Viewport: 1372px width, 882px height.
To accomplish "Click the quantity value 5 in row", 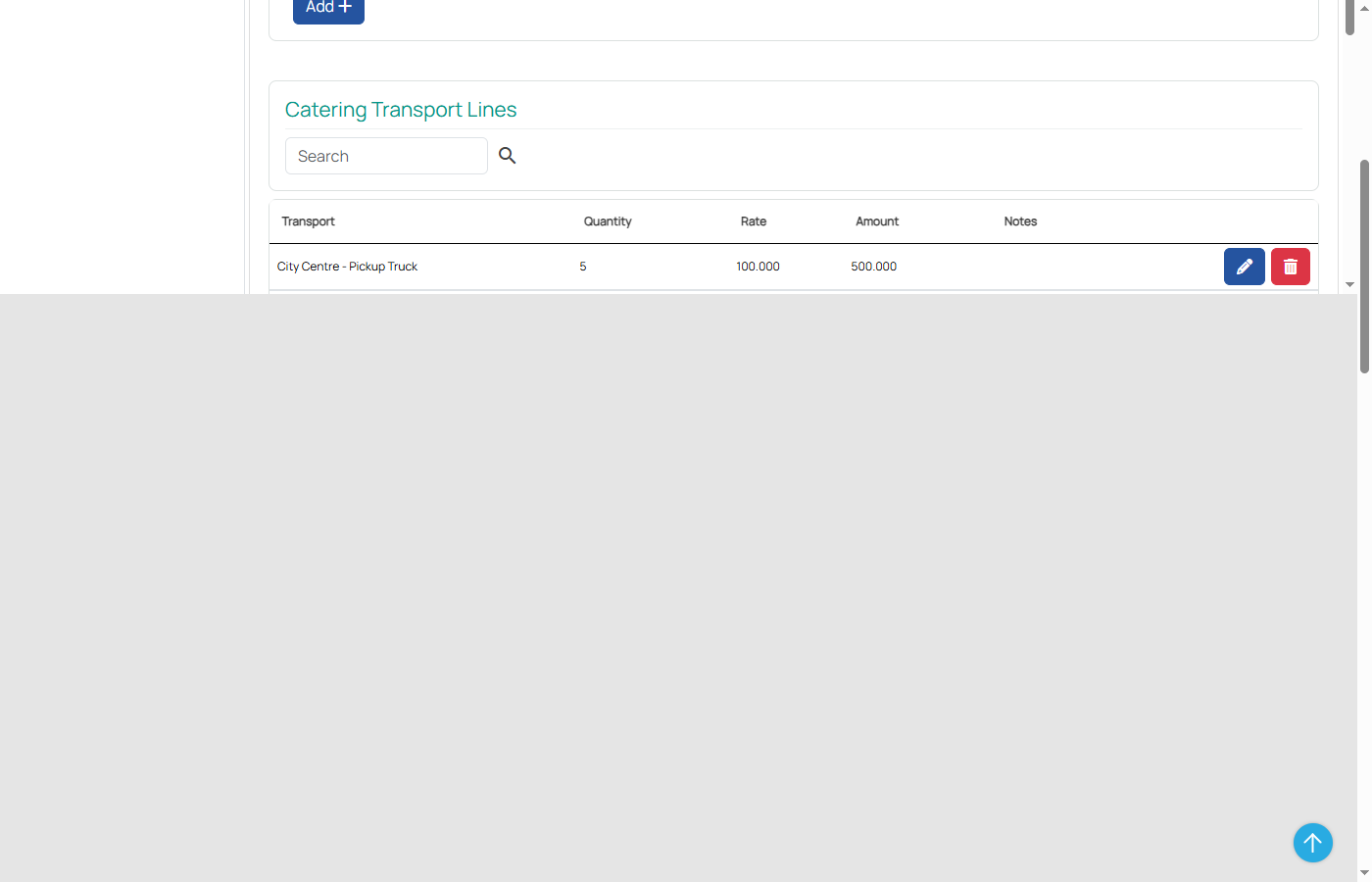I will click(x=583, y=267).
